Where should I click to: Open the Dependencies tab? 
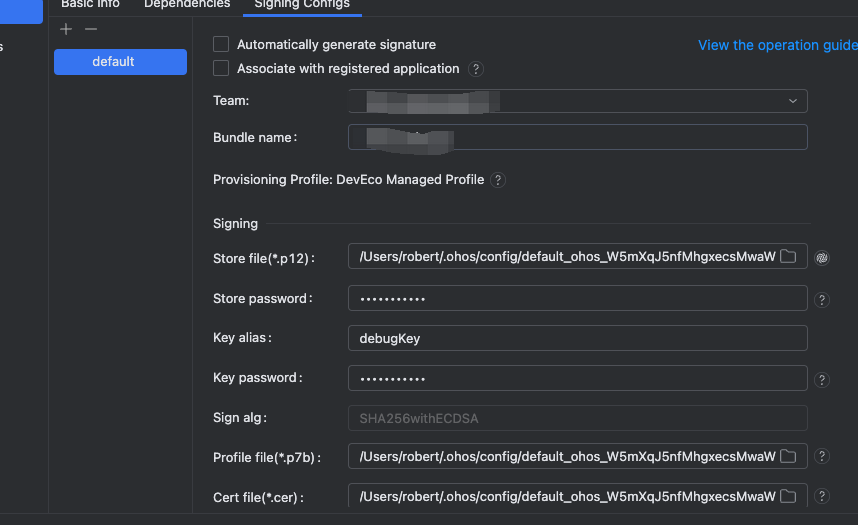(x=187, y=4)
